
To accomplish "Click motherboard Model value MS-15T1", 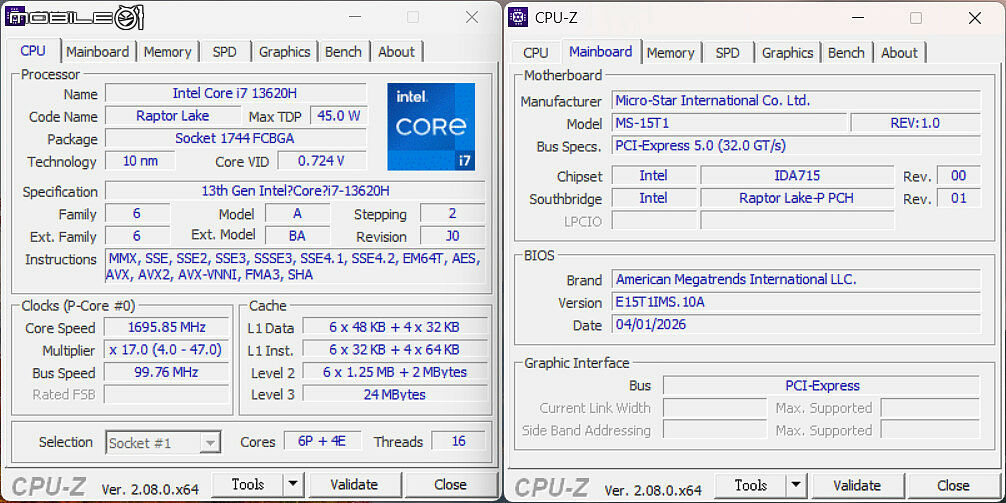I will click(729, 123).
